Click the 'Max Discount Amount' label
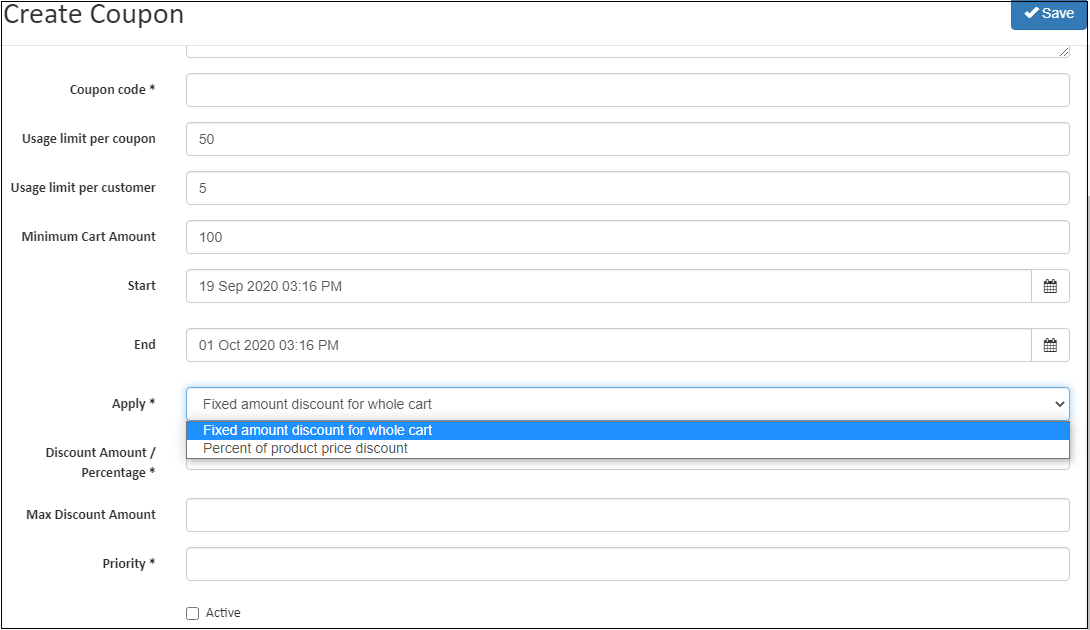Viewport: 1090px width, 630px height. [91, 515]
